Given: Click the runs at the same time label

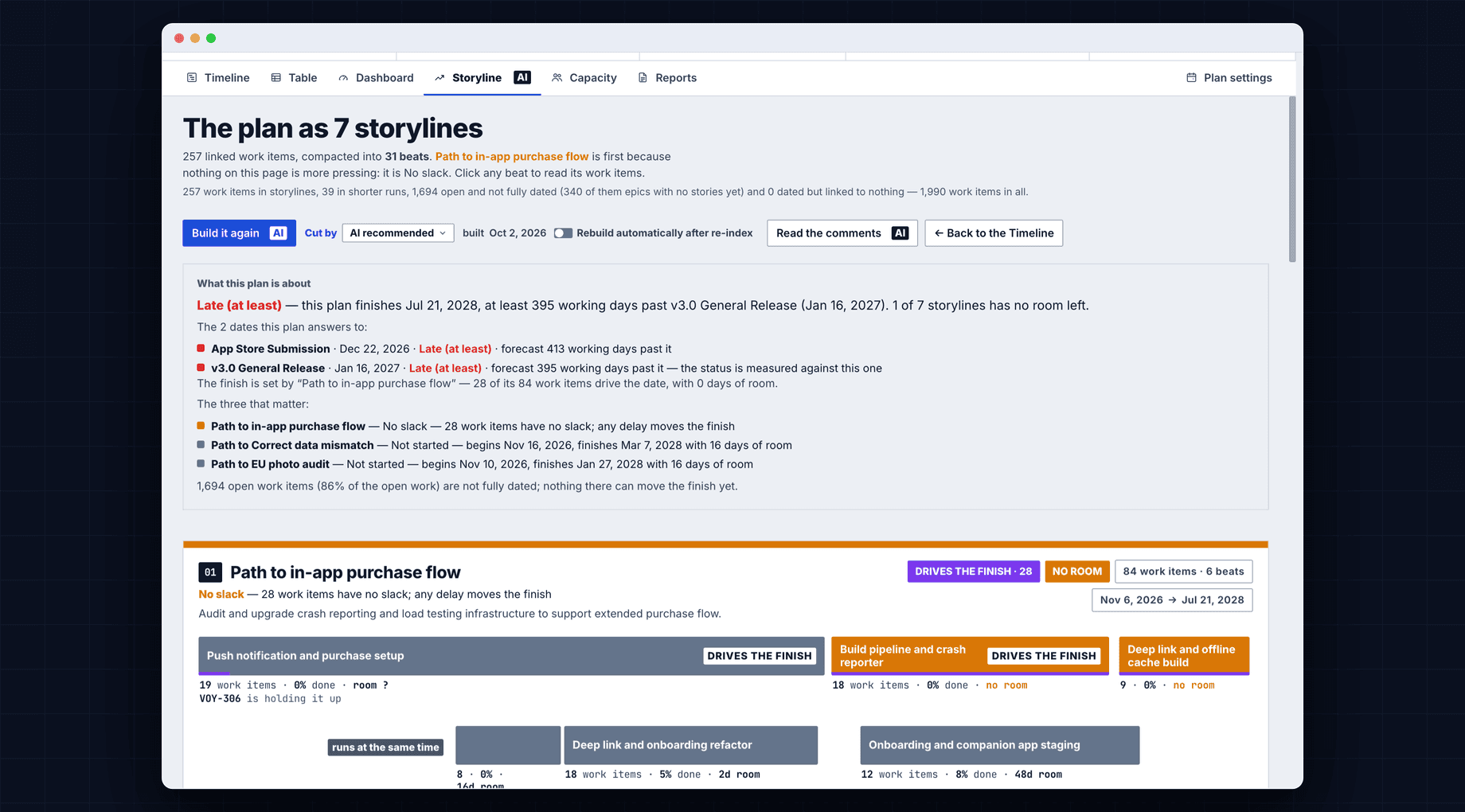Looking at the screenshot, I should (x=385, y=748).
